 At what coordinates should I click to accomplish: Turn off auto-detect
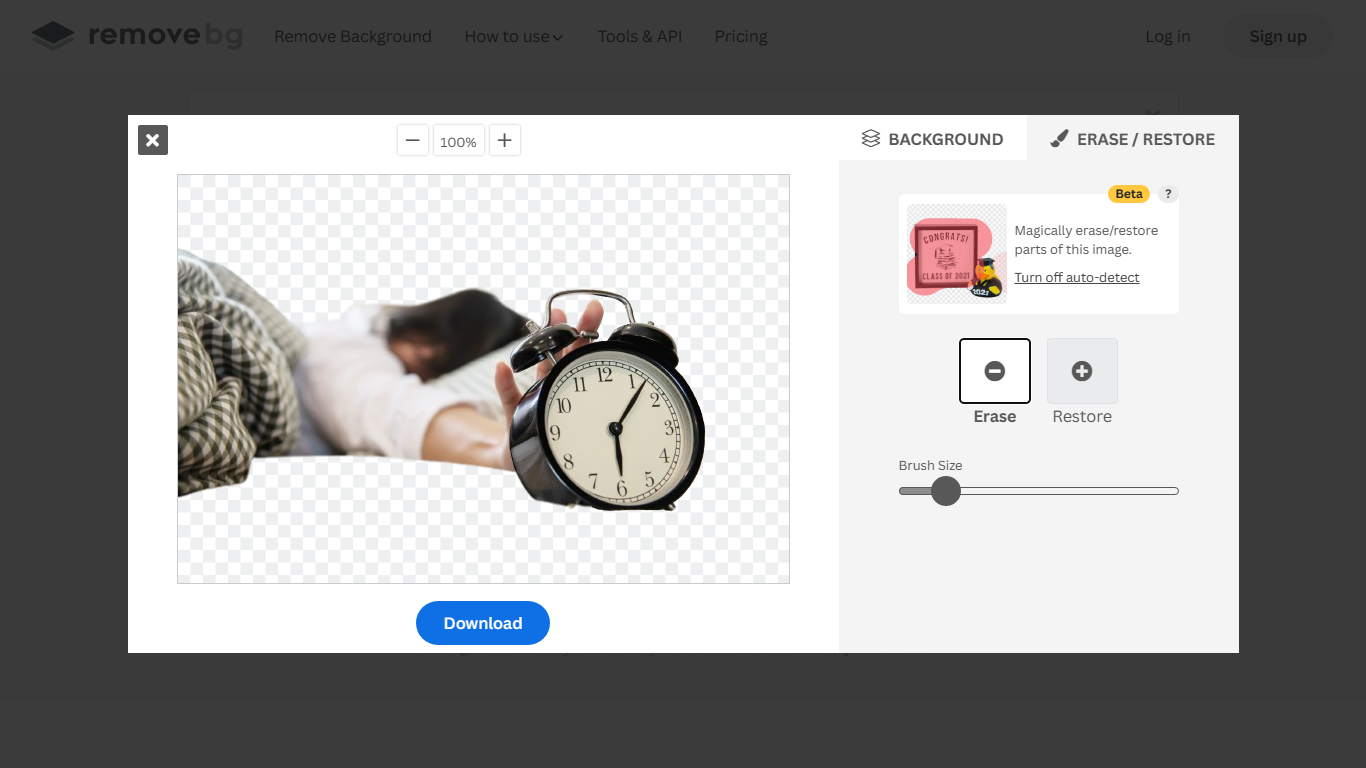coord(1076,277)
